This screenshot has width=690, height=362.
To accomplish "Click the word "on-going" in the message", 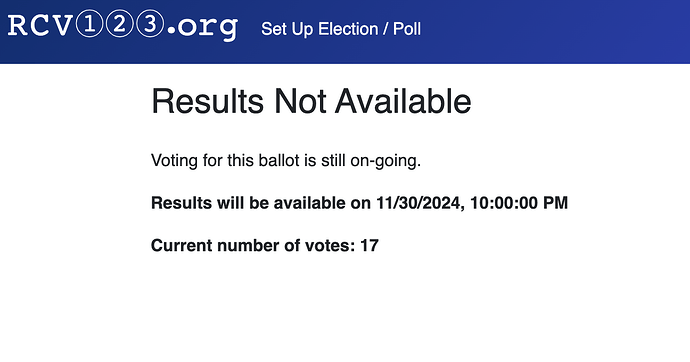I will pyautogui.click(x=385, y=161).
